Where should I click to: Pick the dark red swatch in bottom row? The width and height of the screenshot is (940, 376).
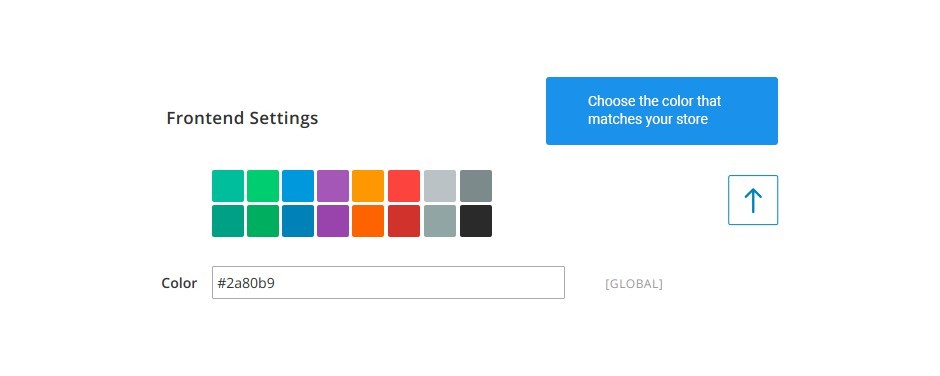point(403,221)
